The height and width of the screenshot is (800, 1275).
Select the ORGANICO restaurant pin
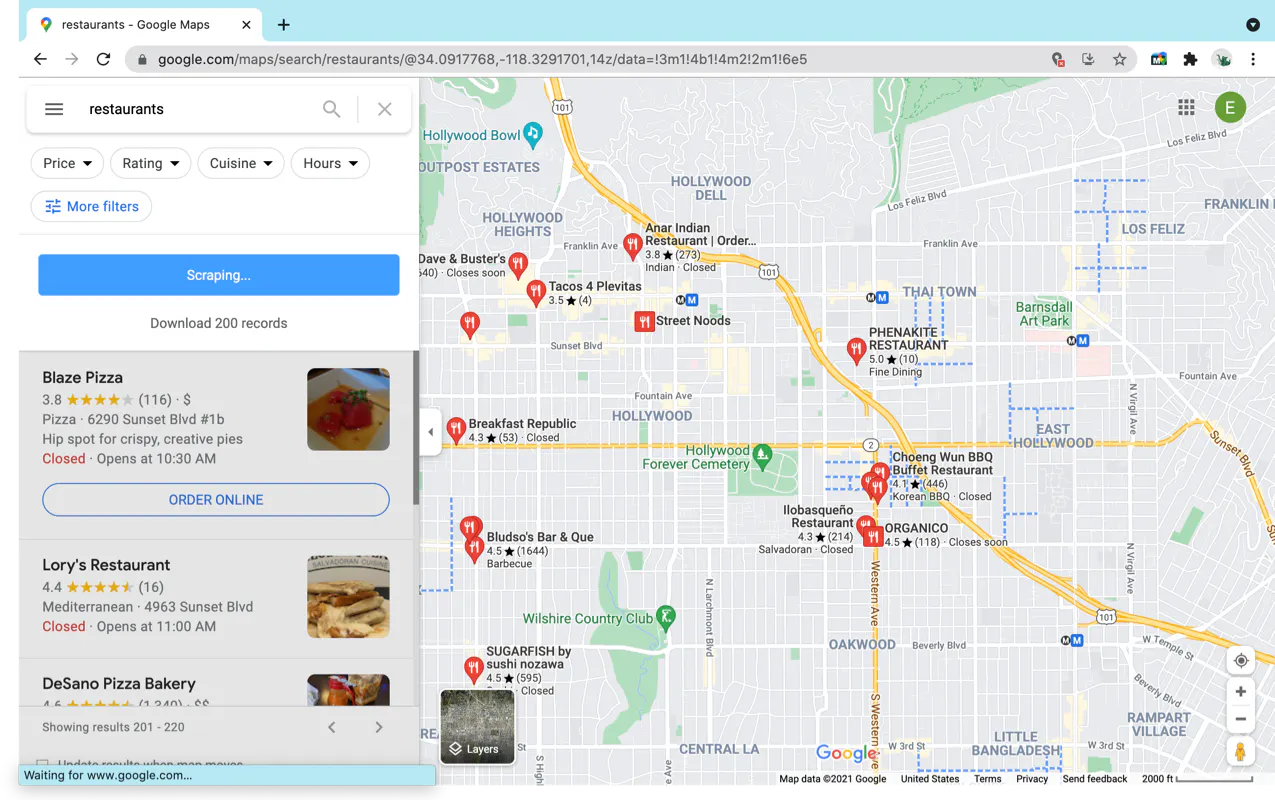(873, 537)
